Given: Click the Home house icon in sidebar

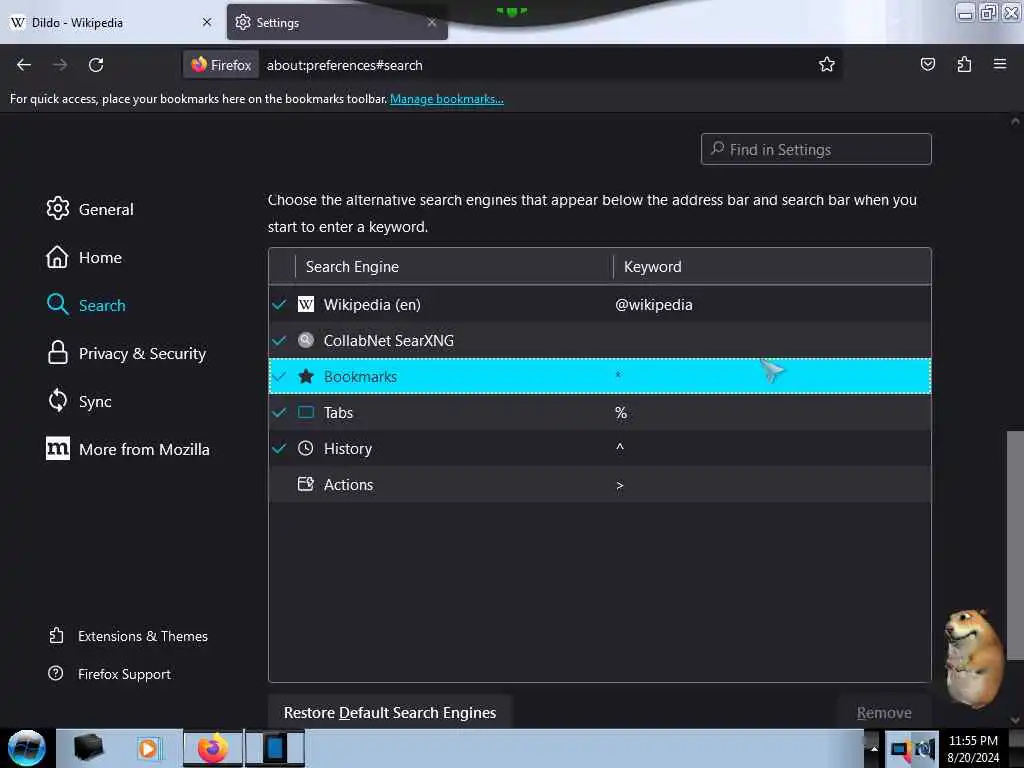Looking at the screenshot, I should point(57,257).
